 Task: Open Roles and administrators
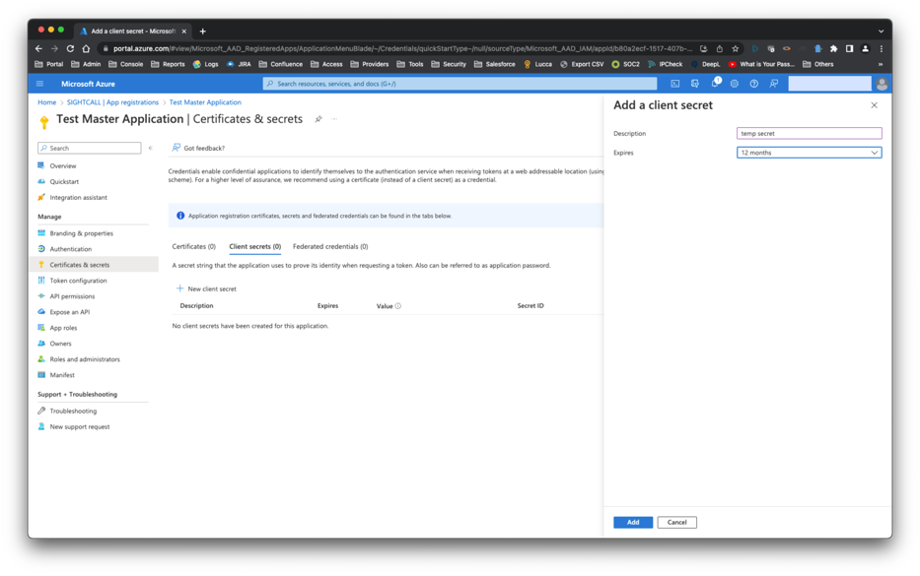[84, 360]
